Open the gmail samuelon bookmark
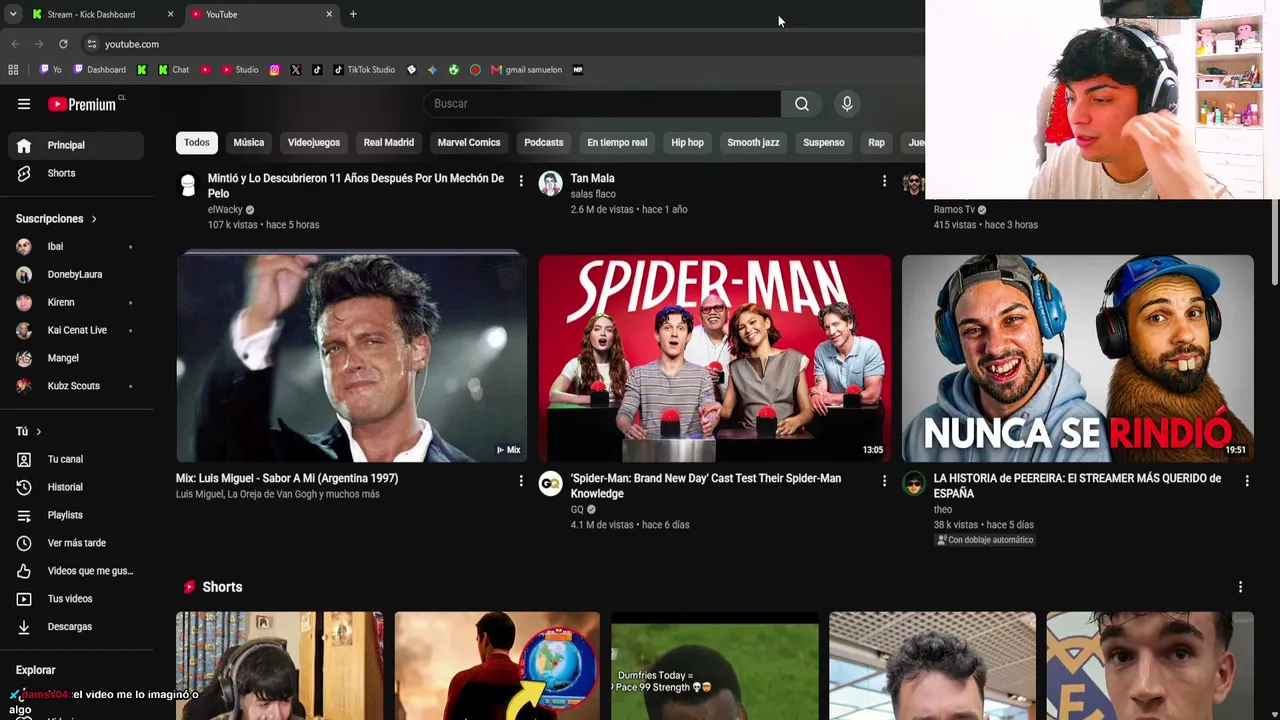1280x720 pixels. (x=527, y=70)
